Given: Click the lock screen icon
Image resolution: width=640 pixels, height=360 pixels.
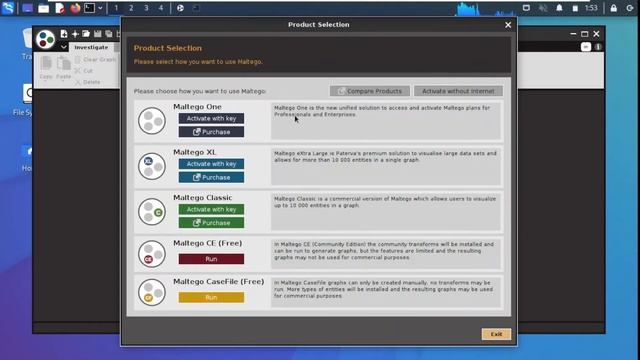Looking at the screenshot, I should pyautogui.click(x=613, y=8).
